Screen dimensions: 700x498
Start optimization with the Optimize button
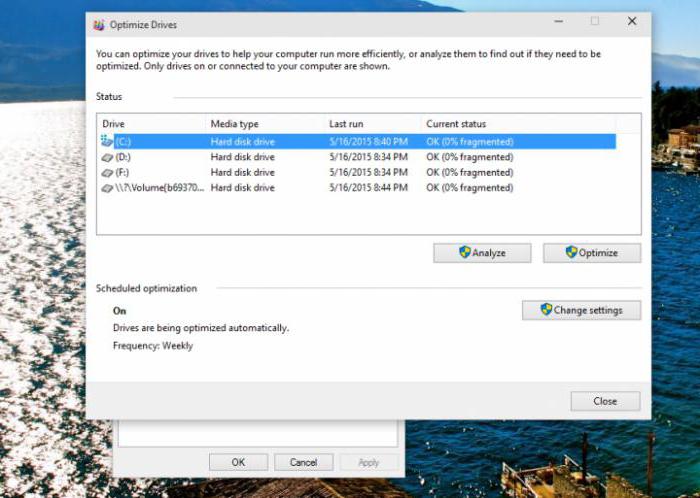(x=591, y=253)
